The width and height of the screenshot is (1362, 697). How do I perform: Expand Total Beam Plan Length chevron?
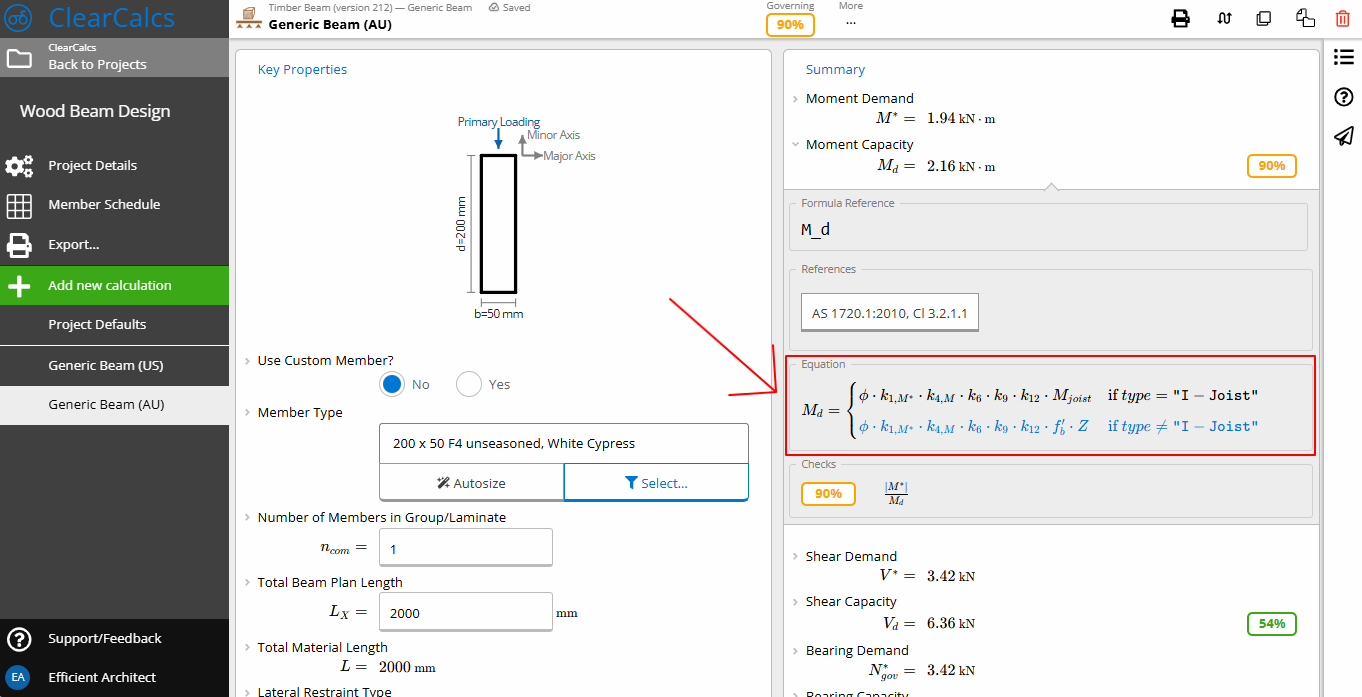pyautogui.click(x=247, y=582)
